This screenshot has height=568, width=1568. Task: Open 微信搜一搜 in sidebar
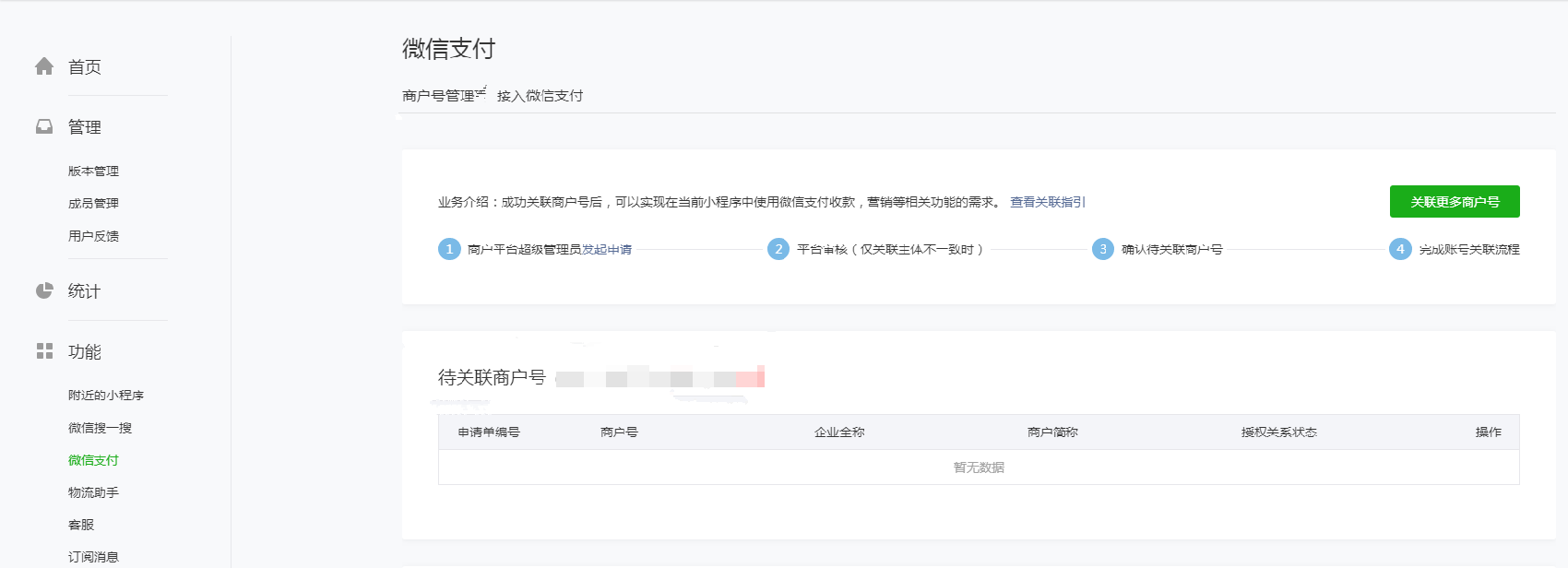click(x=100, y=428)
